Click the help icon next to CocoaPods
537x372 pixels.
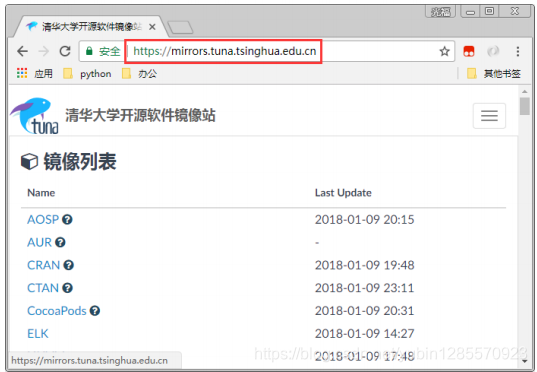(x=95, y=311)
